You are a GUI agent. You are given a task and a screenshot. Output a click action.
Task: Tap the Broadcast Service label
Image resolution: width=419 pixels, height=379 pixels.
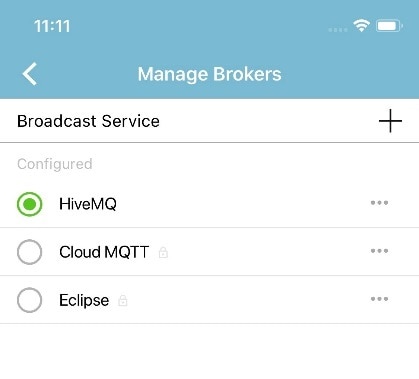pyautogui.click(x=88, y=121)
